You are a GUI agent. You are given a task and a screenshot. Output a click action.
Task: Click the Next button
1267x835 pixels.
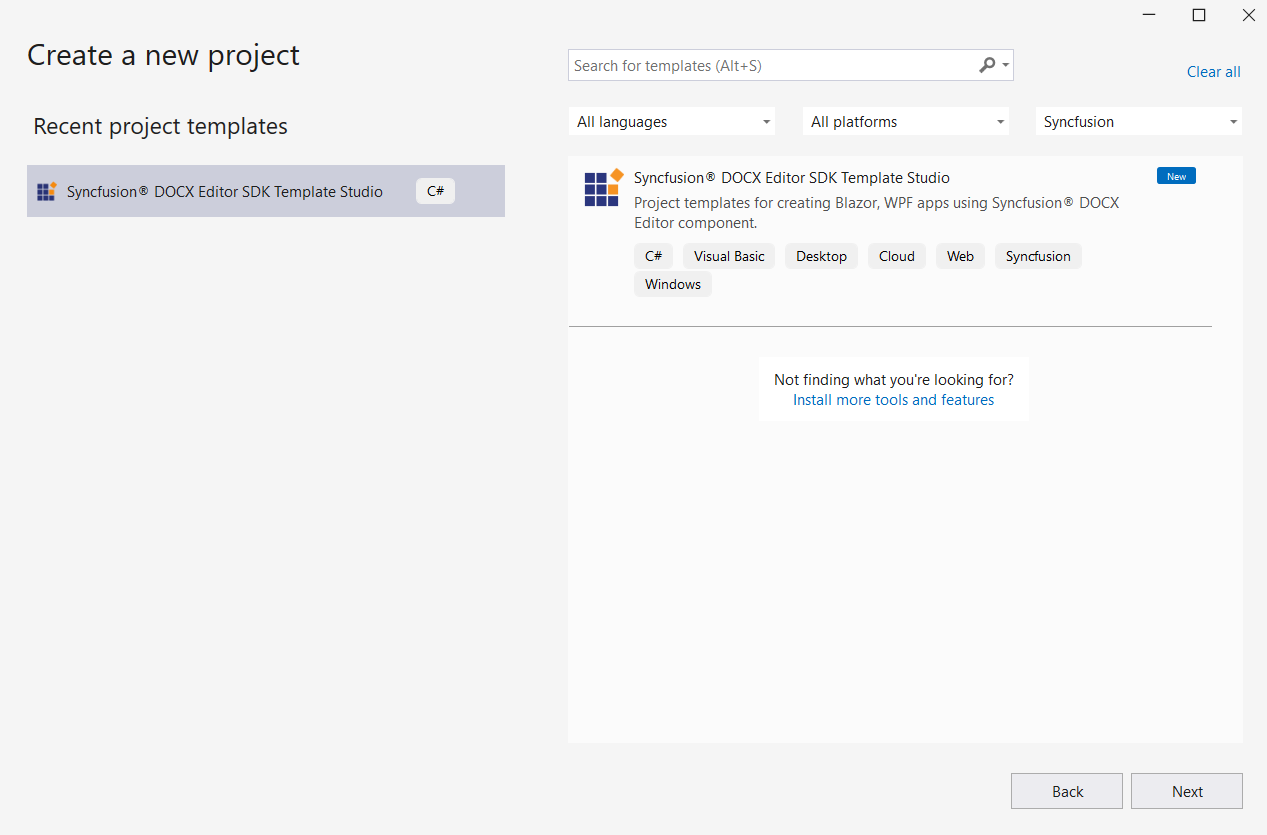coord(1187,791)
